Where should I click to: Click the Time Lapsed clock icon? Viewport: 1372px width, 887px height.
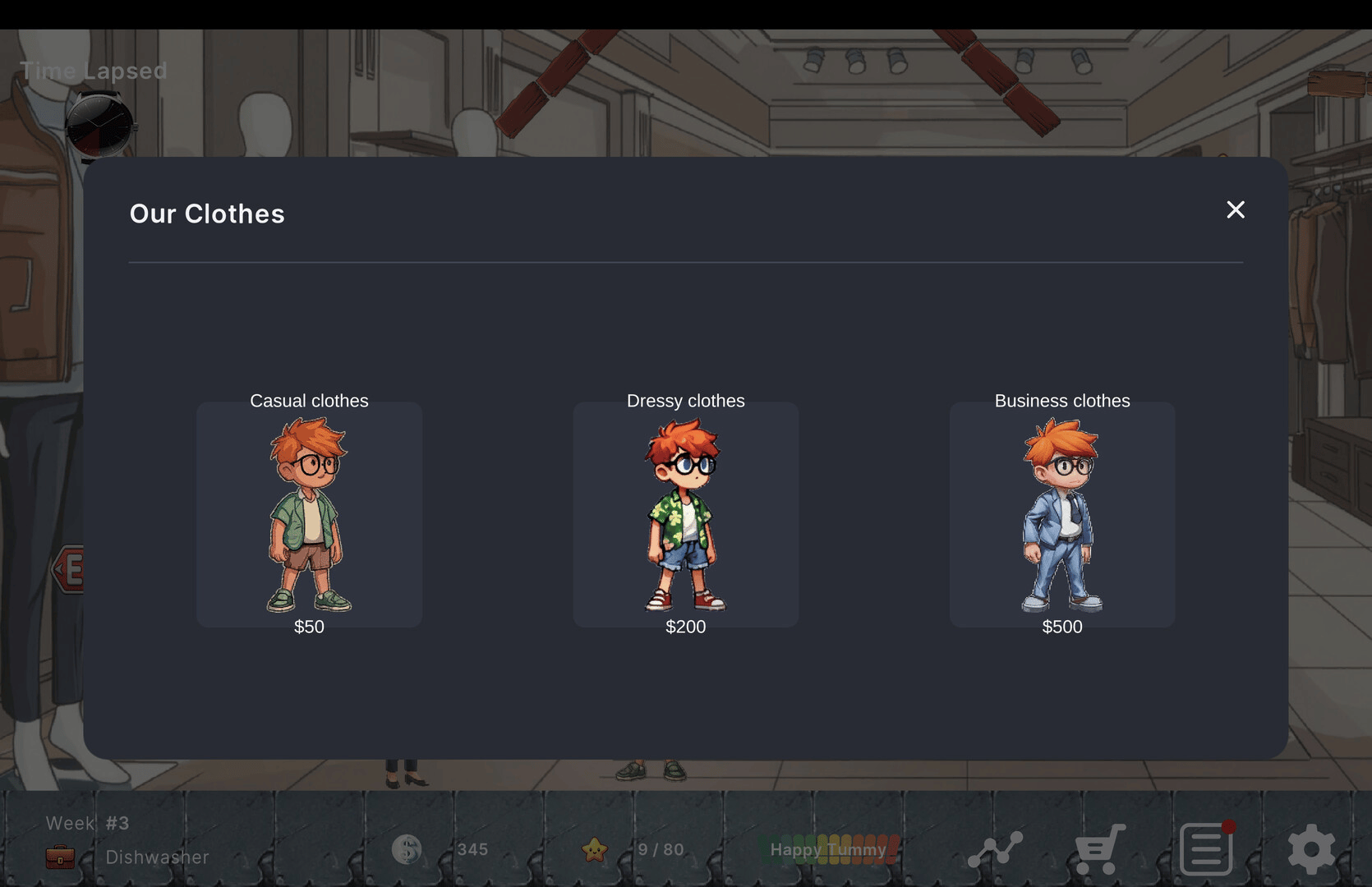[x=99, y=125]
